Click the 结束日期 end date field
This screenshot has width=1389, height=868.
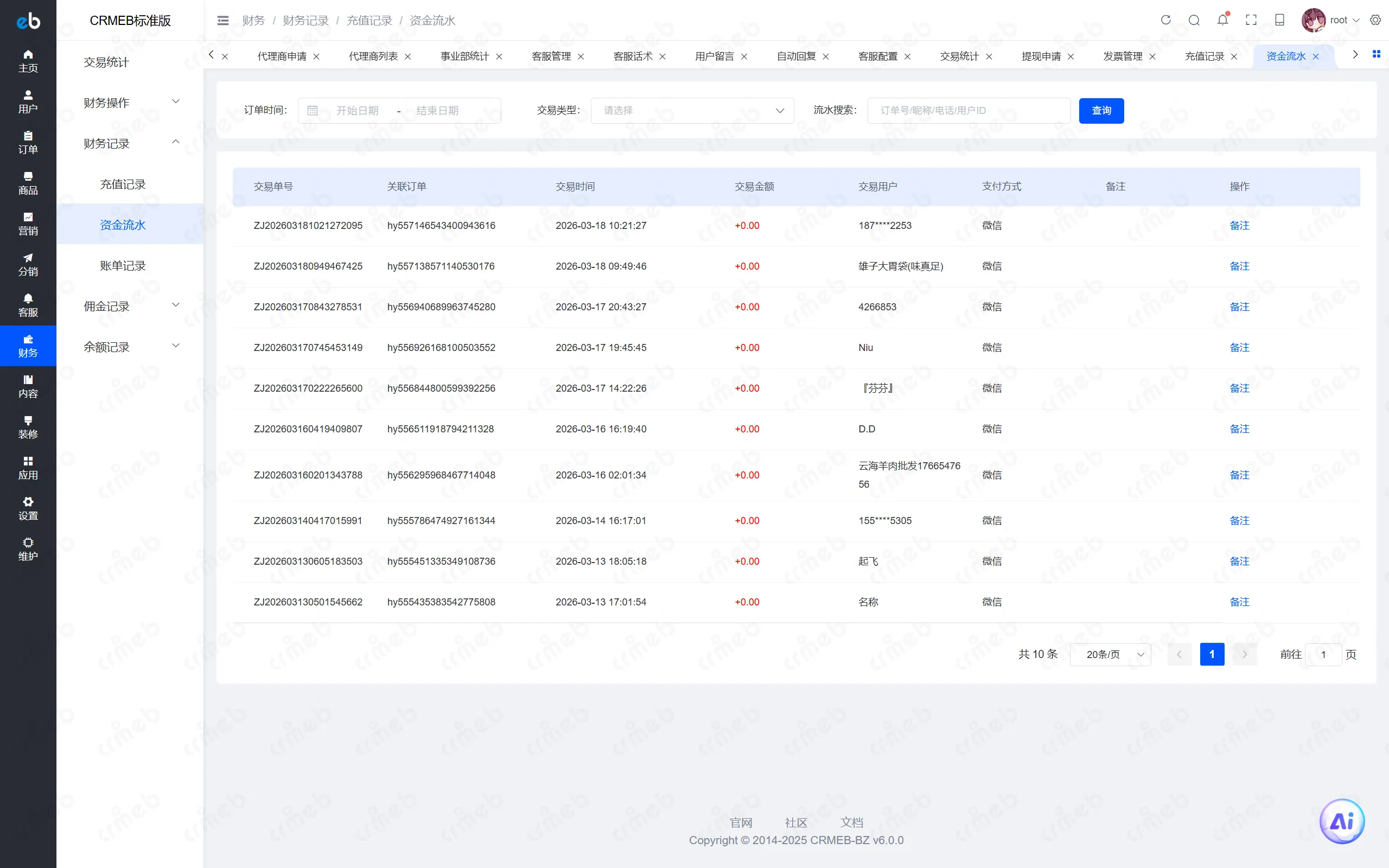pos(437,110)
